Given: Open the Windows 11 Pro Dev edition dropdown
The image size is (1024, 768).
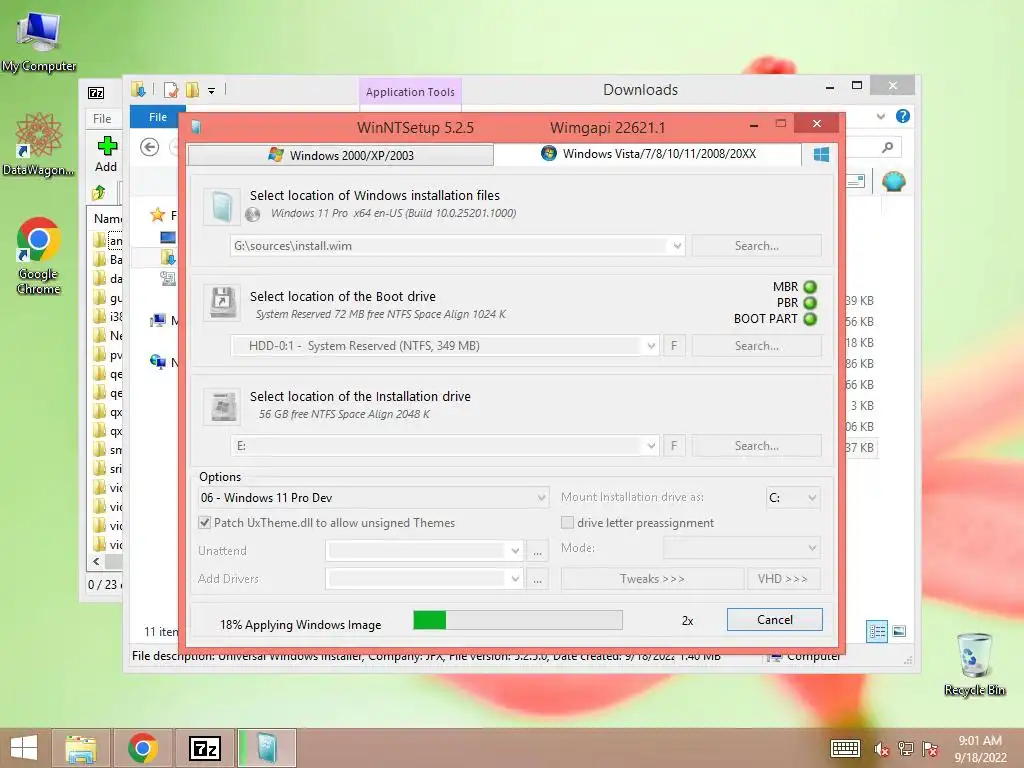Looking at the screenshot, I should [541, 498].
